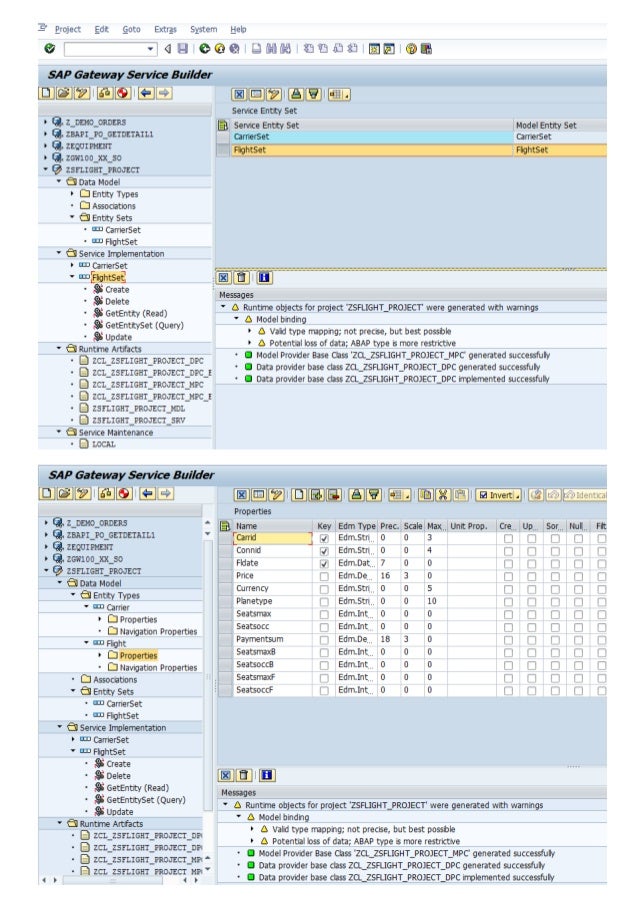
Task: Click the scissors Cut icon in Properties toolbar
Action: 443,495
